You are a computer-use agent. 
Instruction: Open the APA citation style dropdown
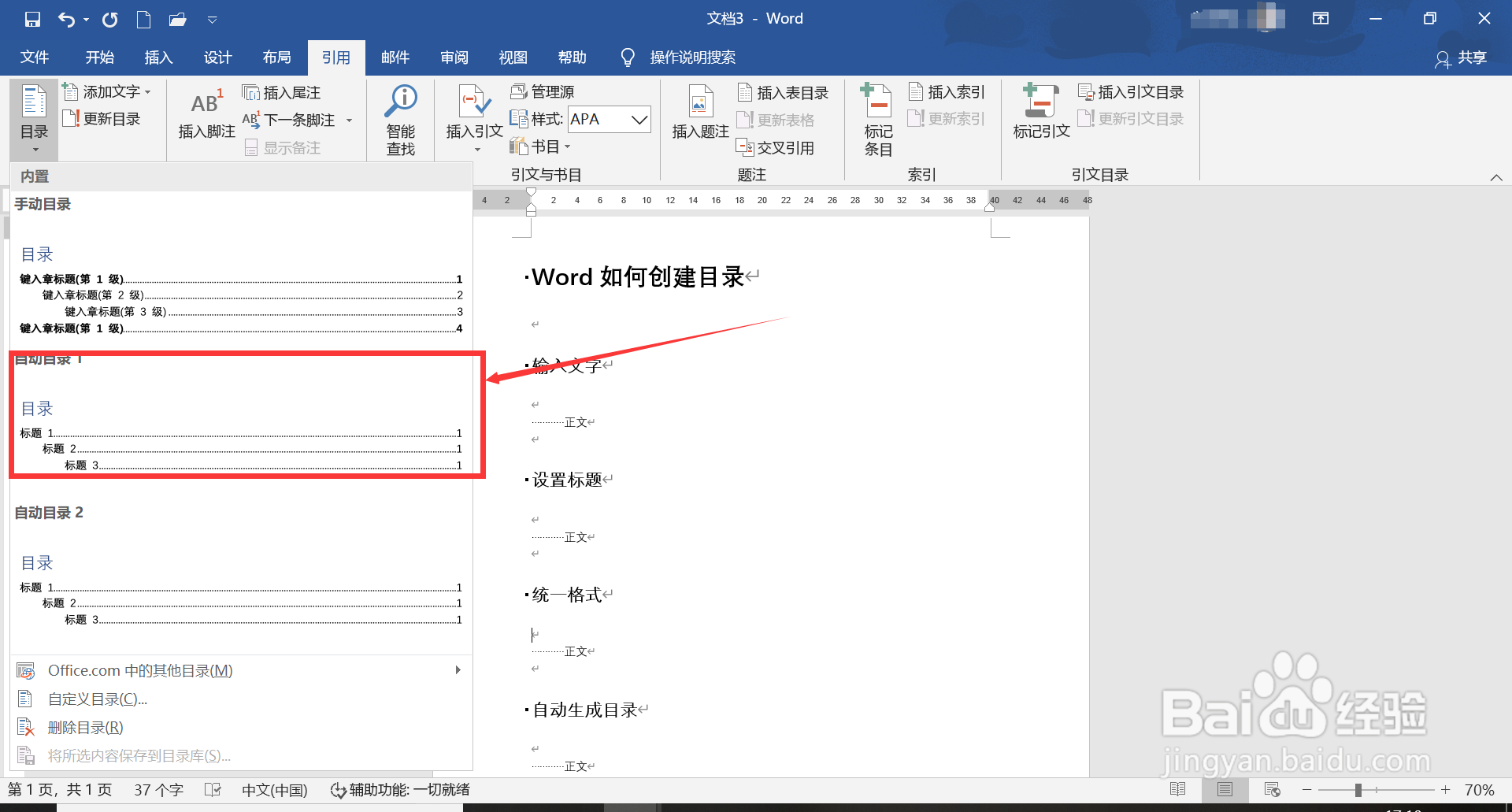point(640,120)
